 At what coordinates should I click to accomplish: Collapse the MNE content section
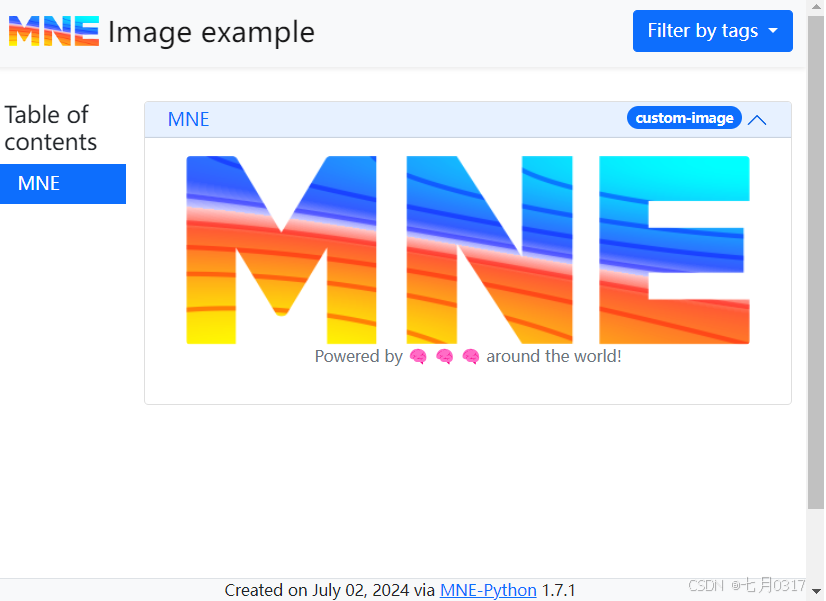[757, 119]
